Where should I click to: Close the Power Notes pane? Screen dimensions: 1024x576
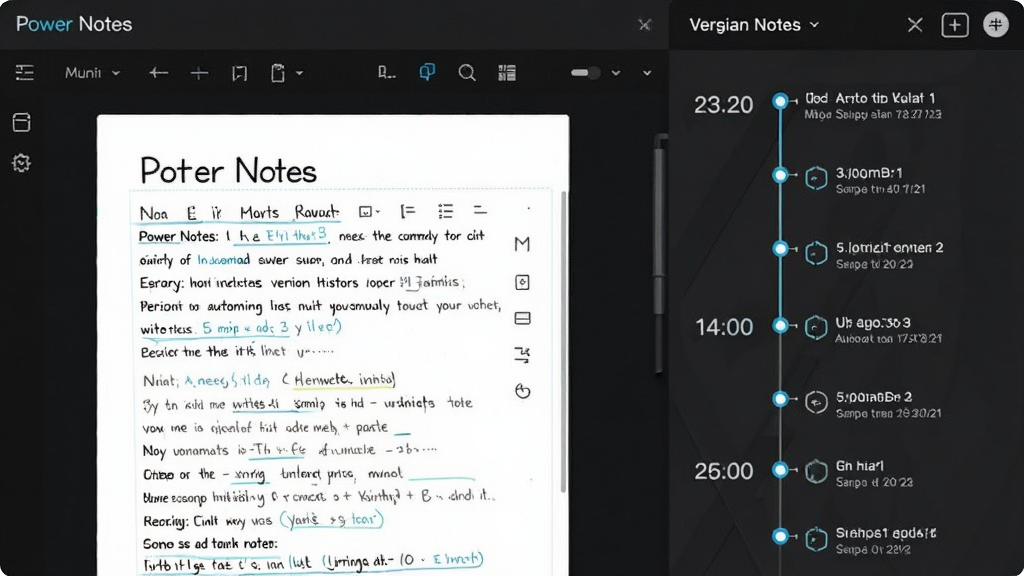coord(645,25)
